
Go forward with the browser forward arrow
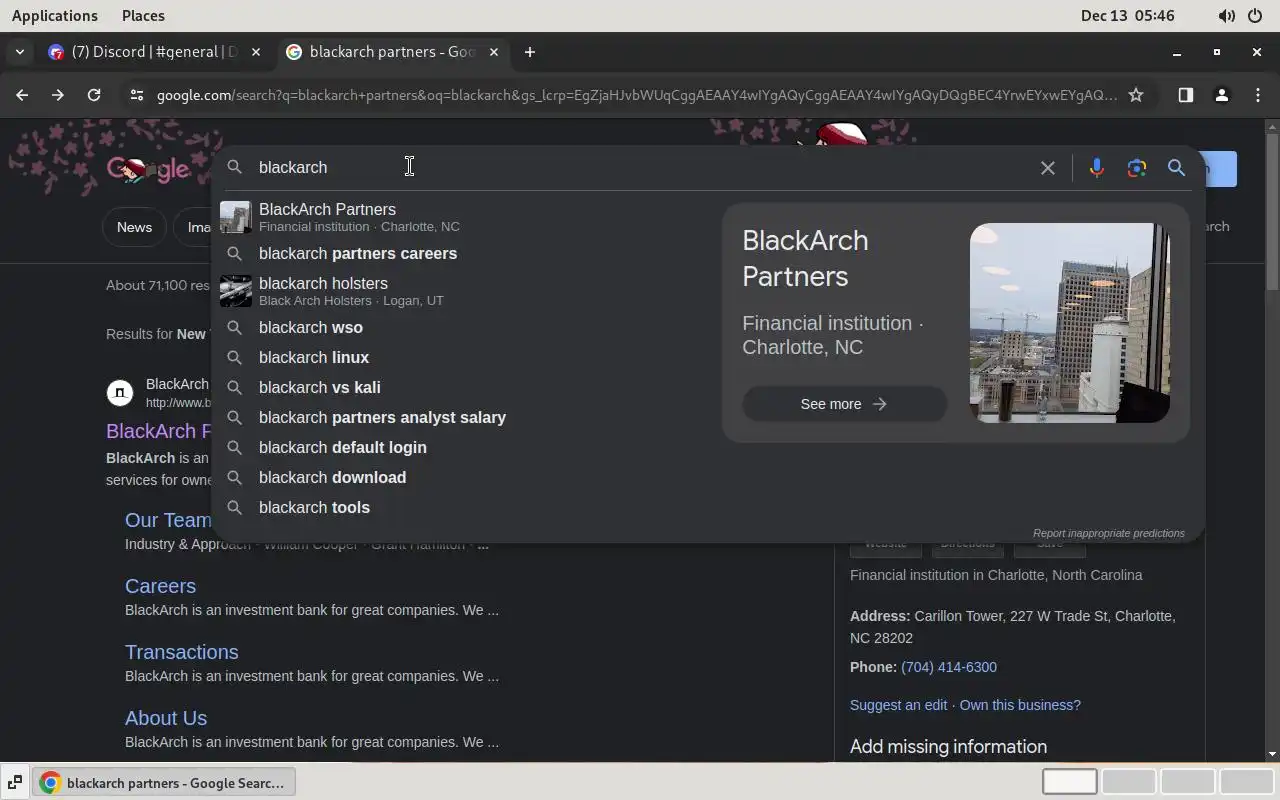(x=58, y=95)
